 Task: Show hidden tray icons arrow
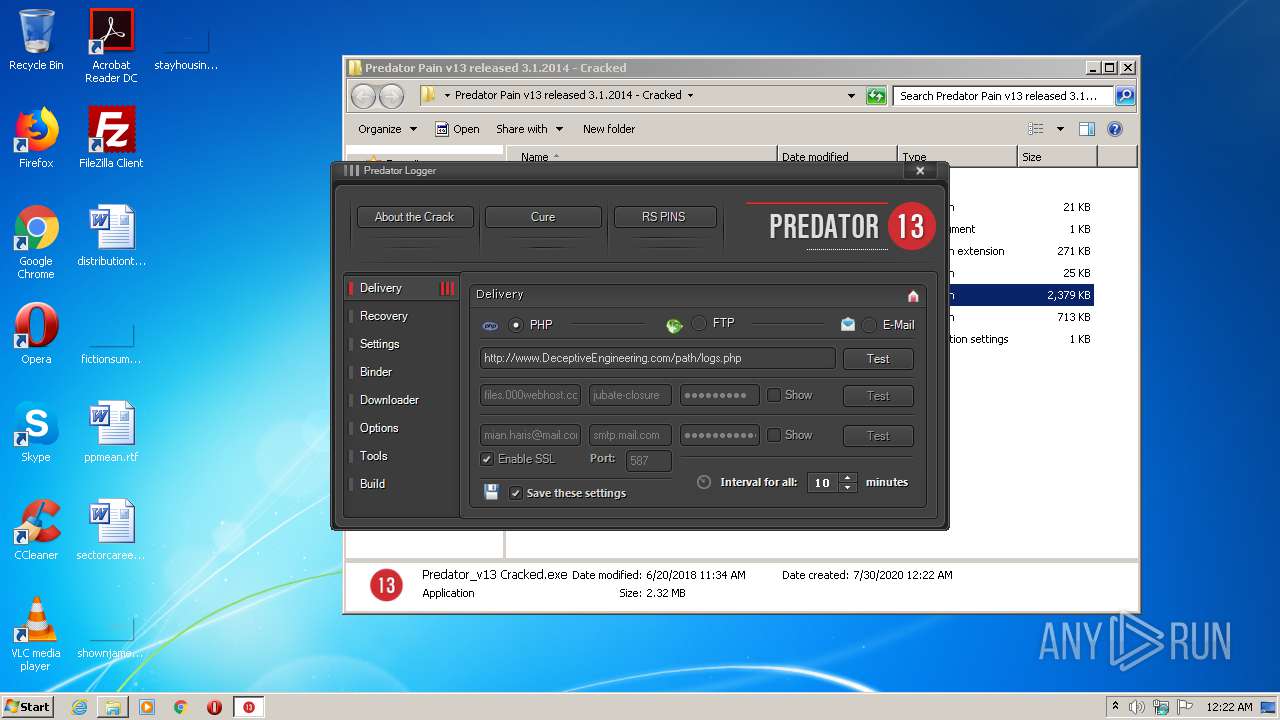point(1115,706)
